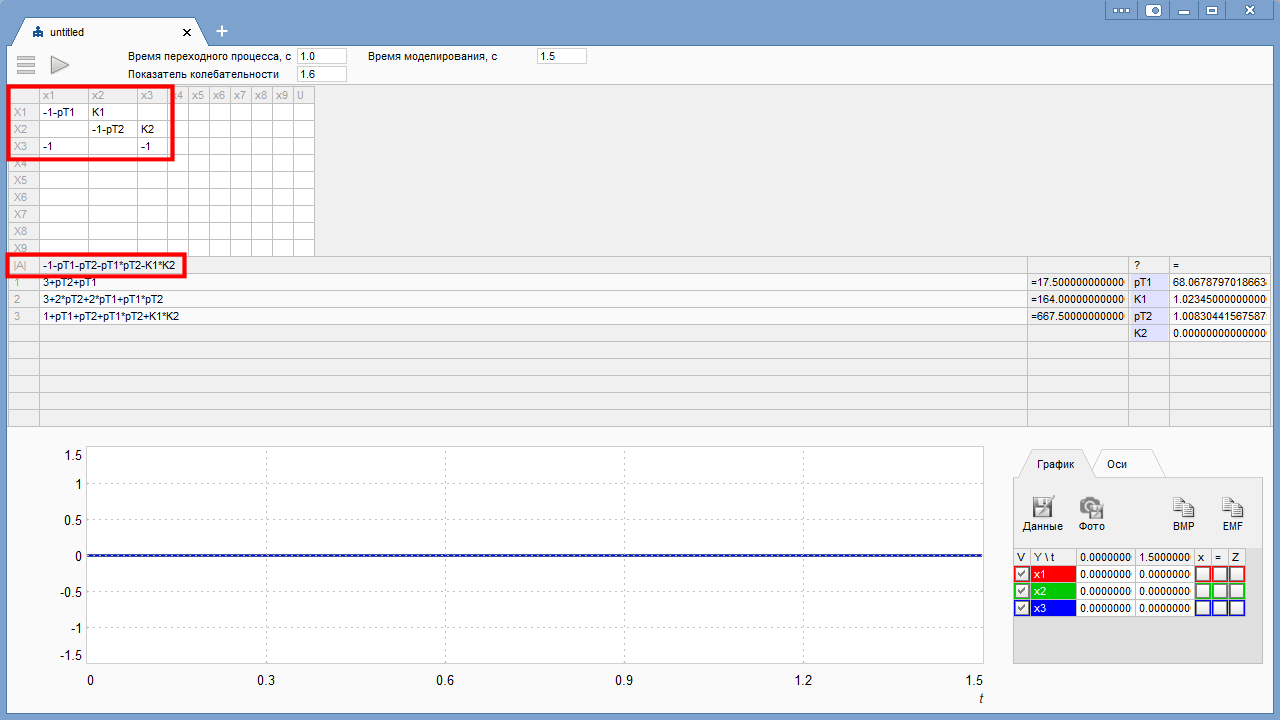
Task: Click the Y \ t header cell
Action: tap(1053, 557)
